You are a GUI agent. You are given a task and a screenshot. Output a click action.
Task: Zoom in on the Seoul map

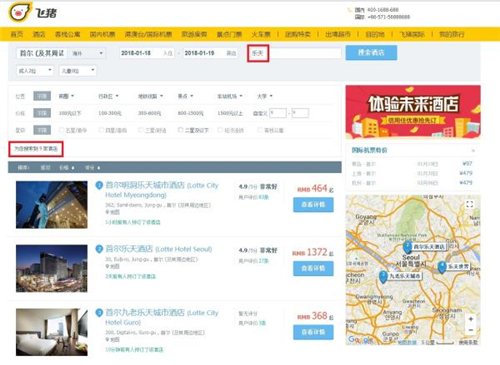point(471,319)
